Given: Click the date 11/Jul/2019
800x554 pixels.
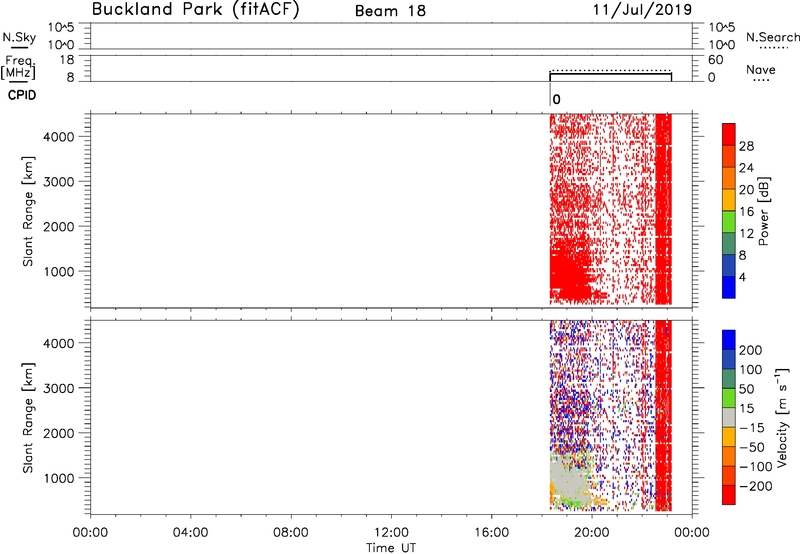Looking at the screenshot, I should point(642,10).
